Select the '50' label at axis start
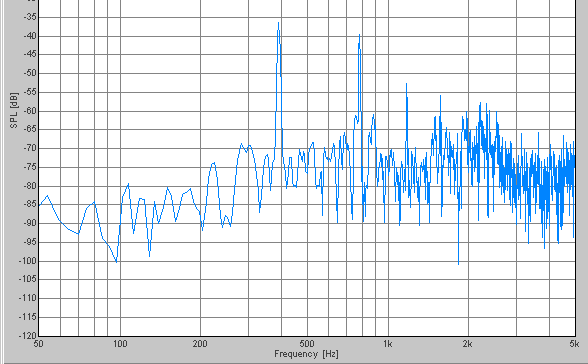 point(38,344)
